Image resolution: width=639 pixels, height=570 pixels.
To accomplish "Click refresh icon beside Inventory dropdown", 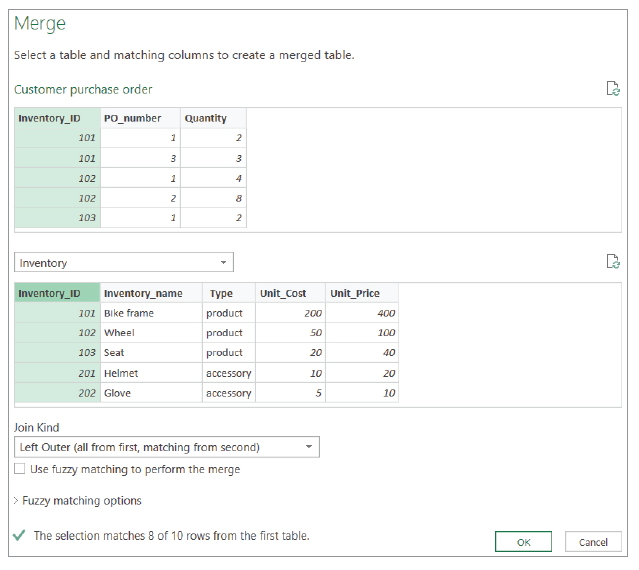I will click(613, 262).
